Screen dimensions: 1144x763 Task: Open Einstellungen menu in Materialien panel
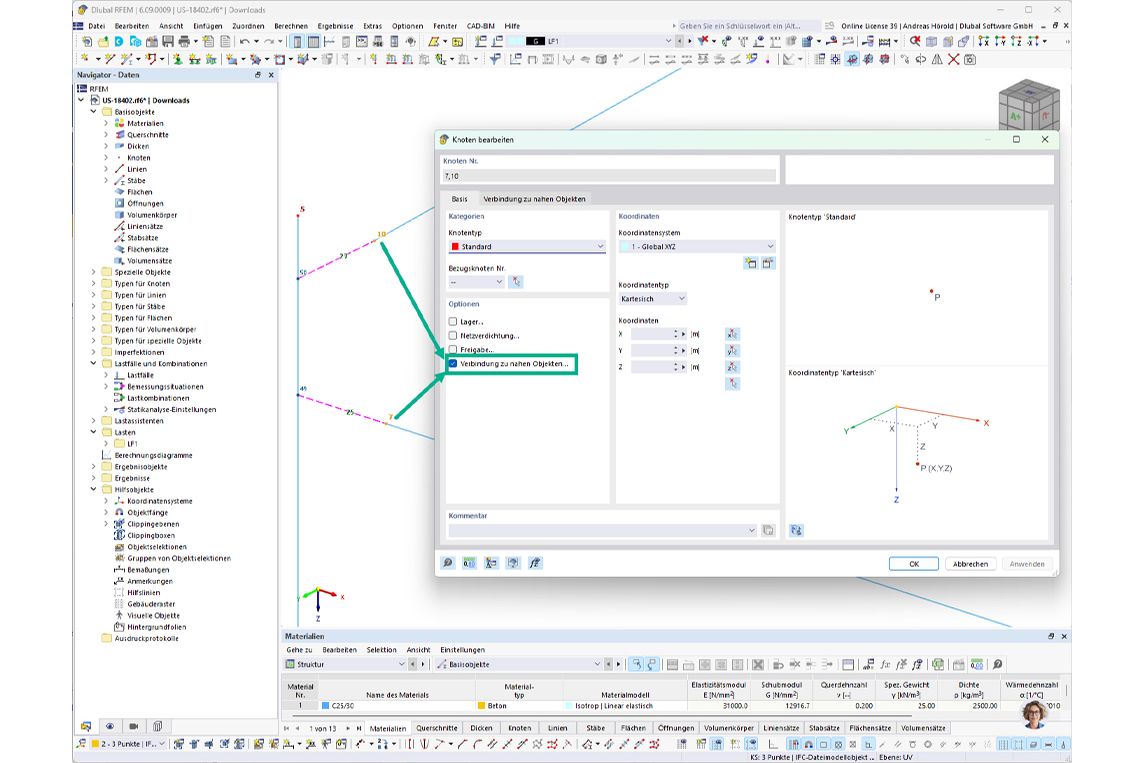click(462, 650)
